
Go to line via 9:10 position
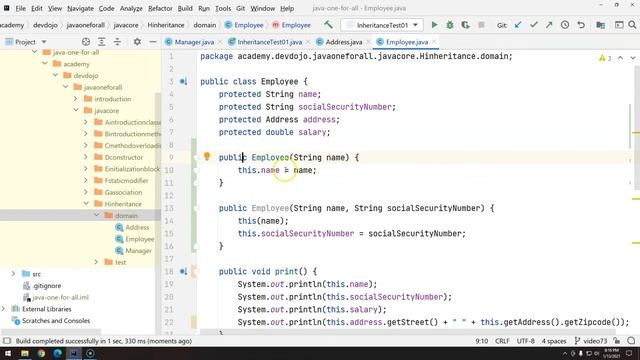click(x=482, y=341)
